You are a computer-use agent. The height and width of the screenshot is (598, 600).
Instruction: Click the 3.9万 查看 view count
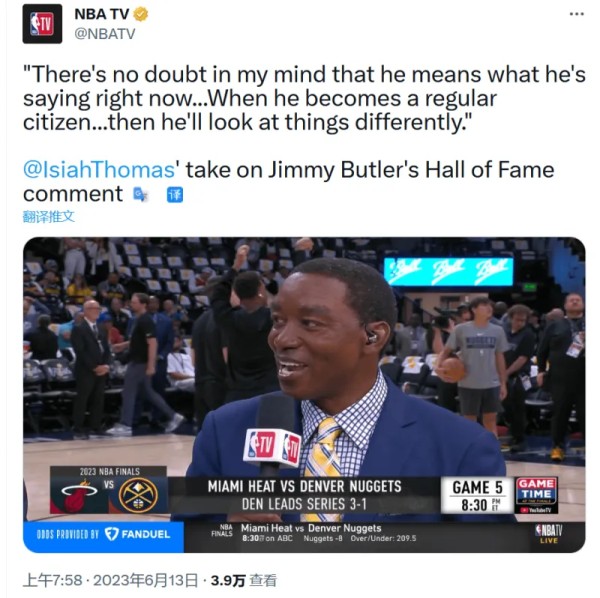[243, 580]
